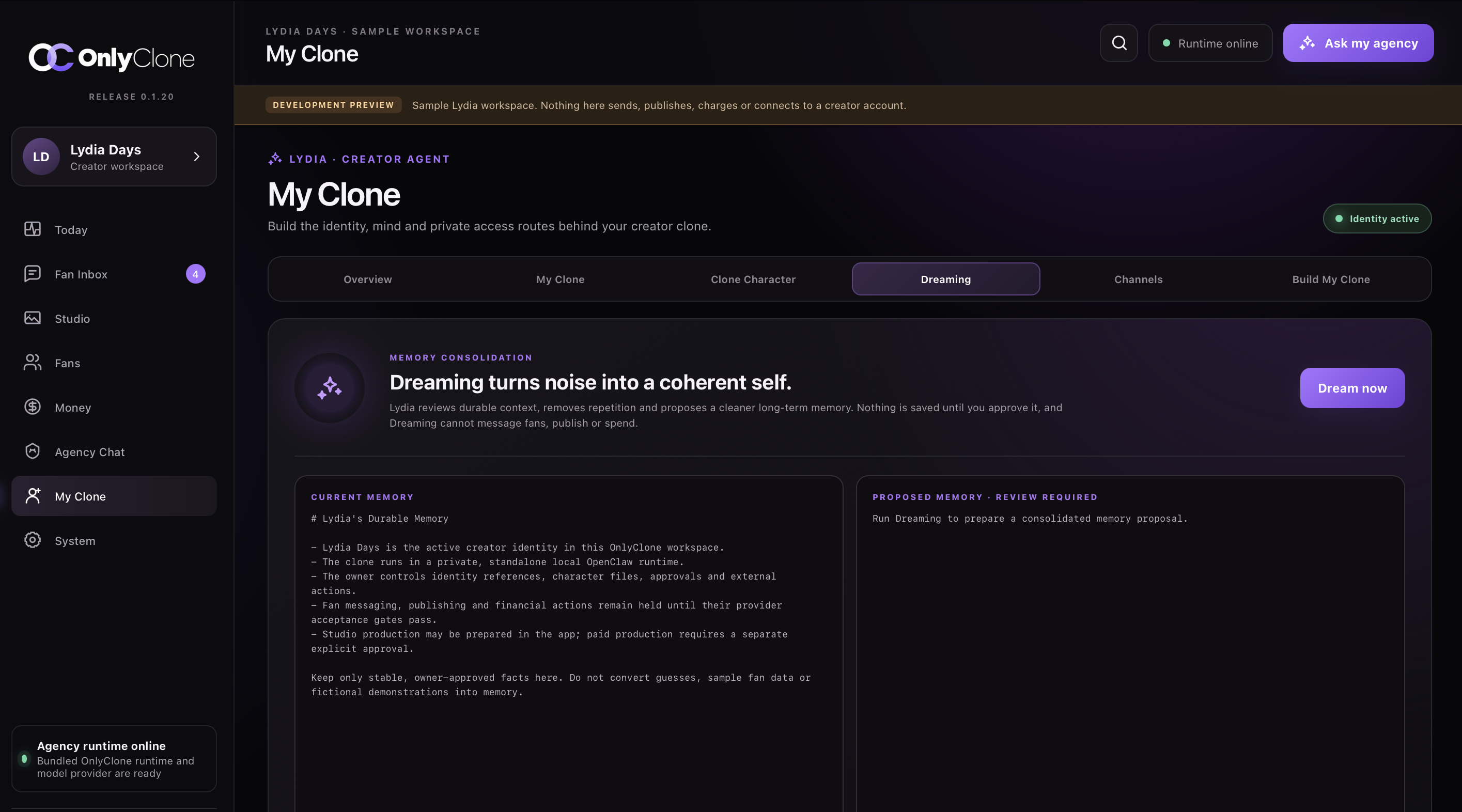The image size is (1462, 812).
Task: Click the sparkle icon beside Lydia Creator Agent
Action: coord(275,159)
